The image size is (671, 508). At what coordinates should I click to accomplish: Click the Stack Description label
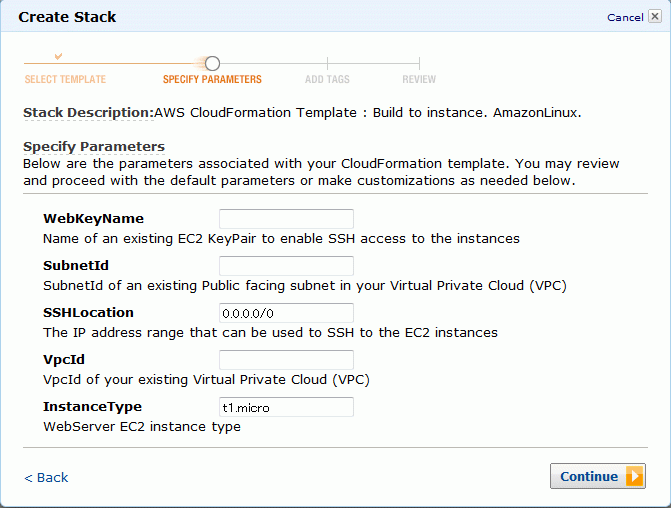coord(88,113)
